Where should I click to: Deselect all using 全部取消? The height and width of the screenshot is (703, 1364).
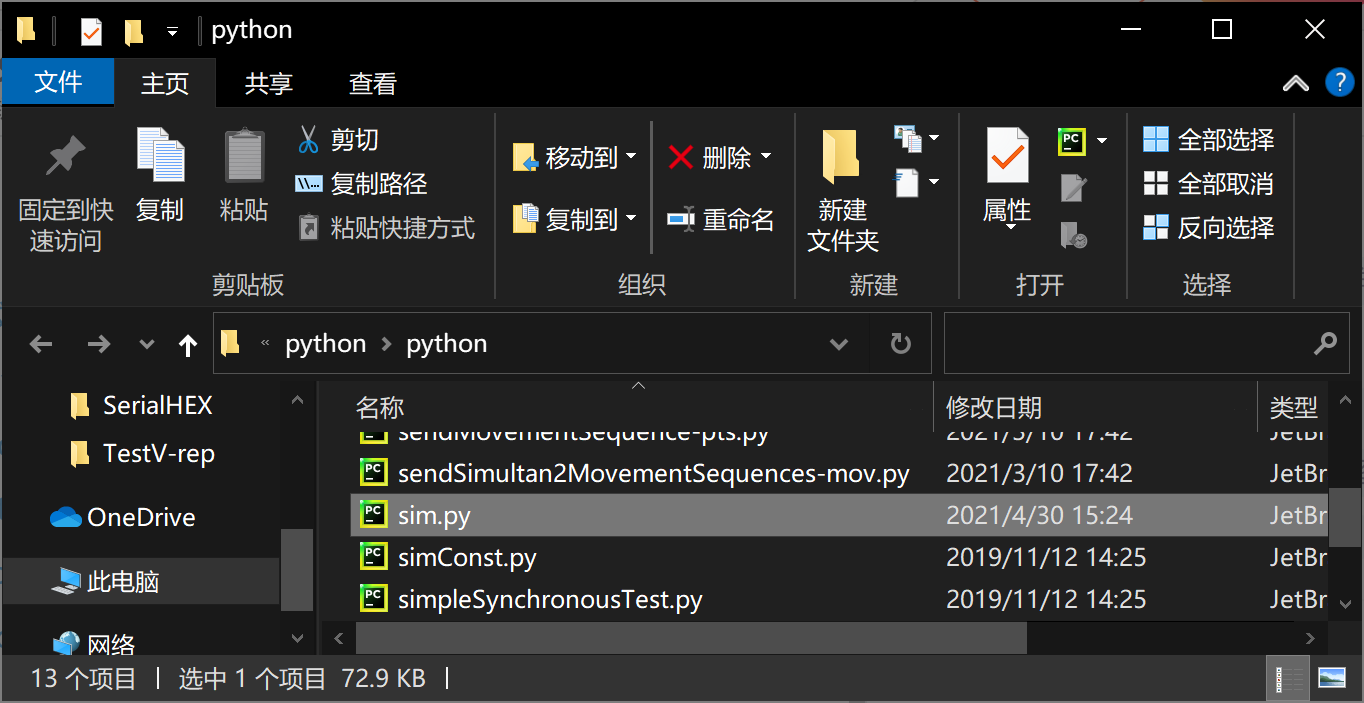point(1209,184)
